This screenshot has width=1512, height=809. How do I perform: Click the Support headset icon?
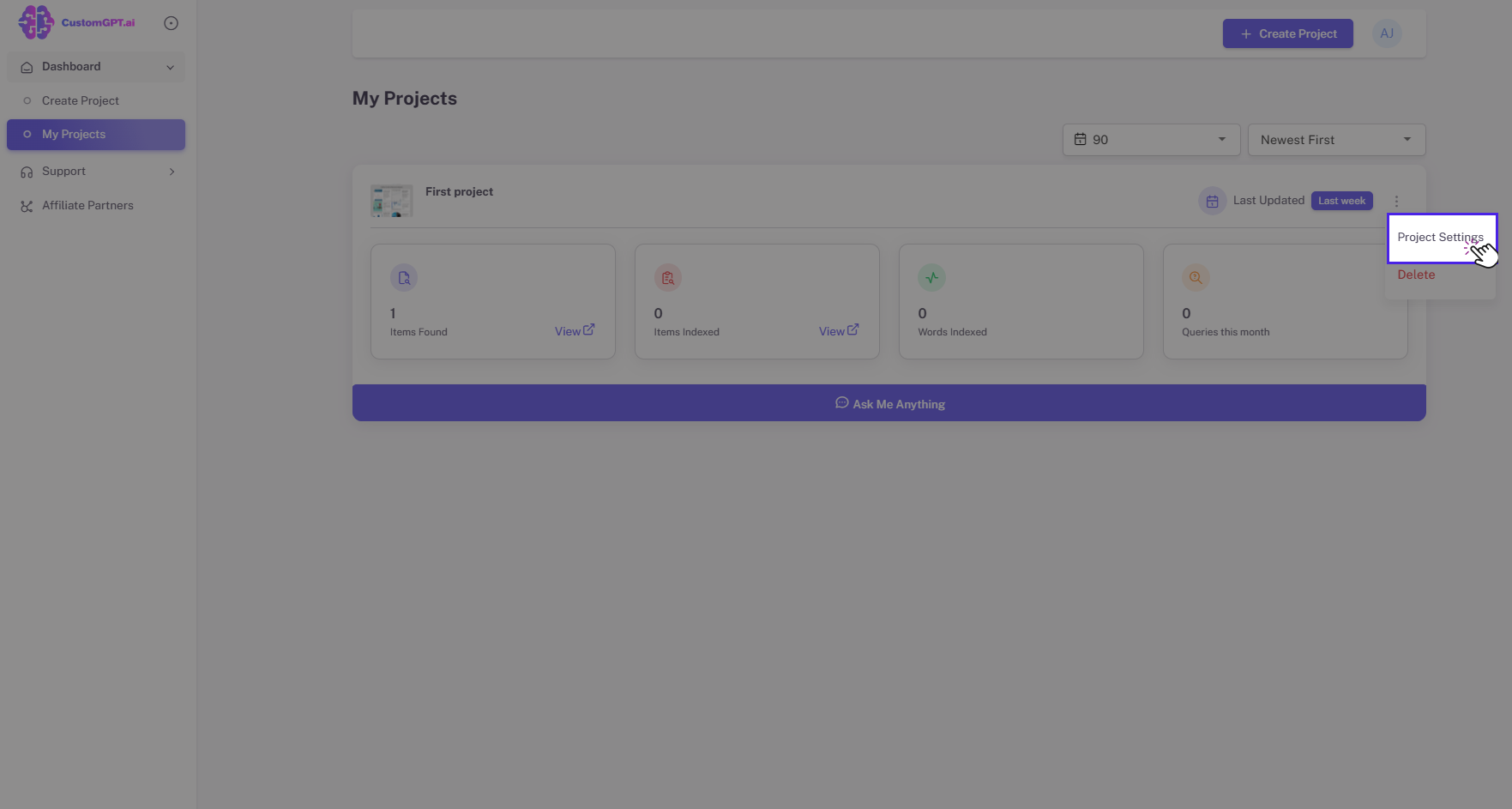pyautogui.click(x=27, y=172)
